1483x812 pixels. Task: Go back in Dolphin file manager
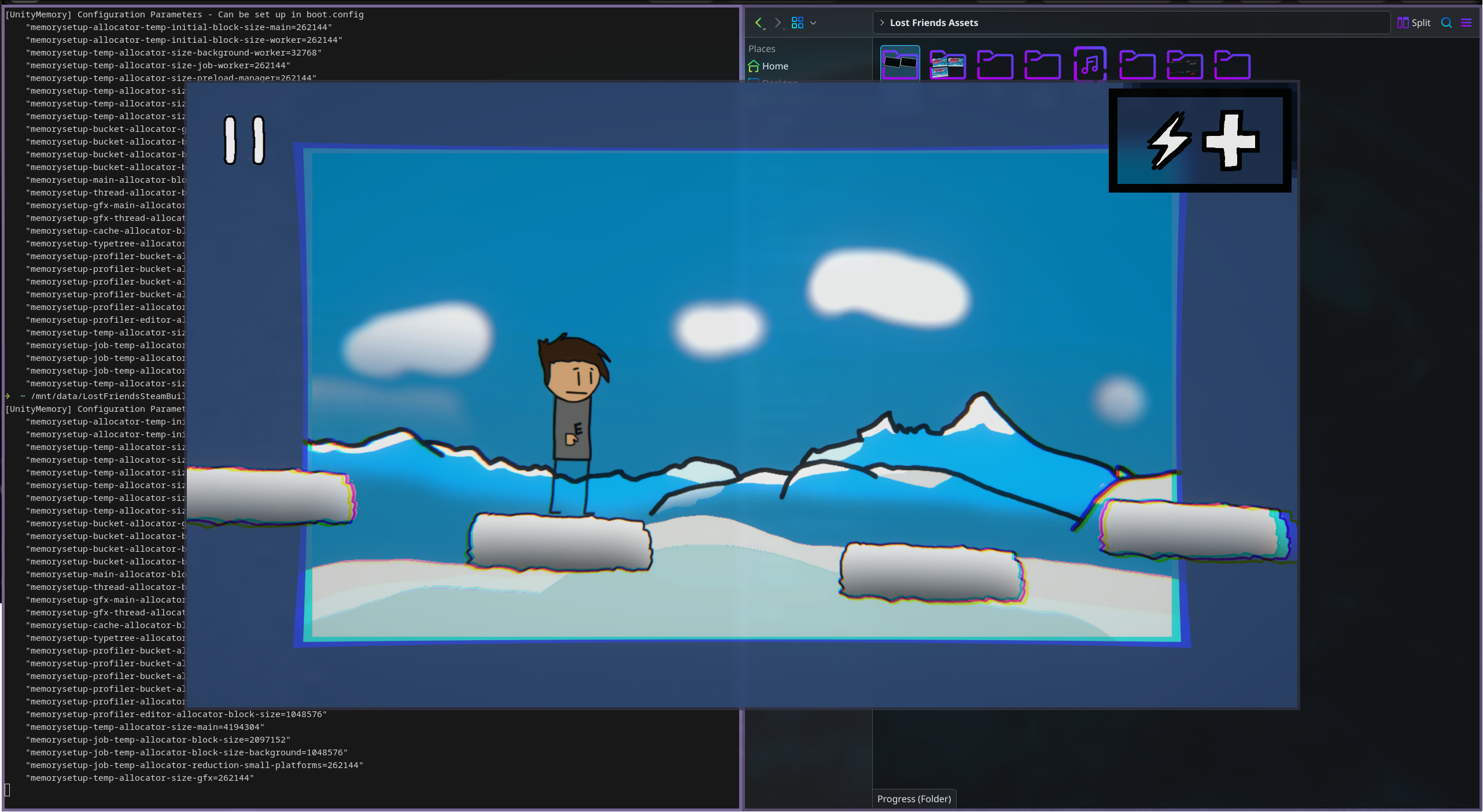point(758,23)
